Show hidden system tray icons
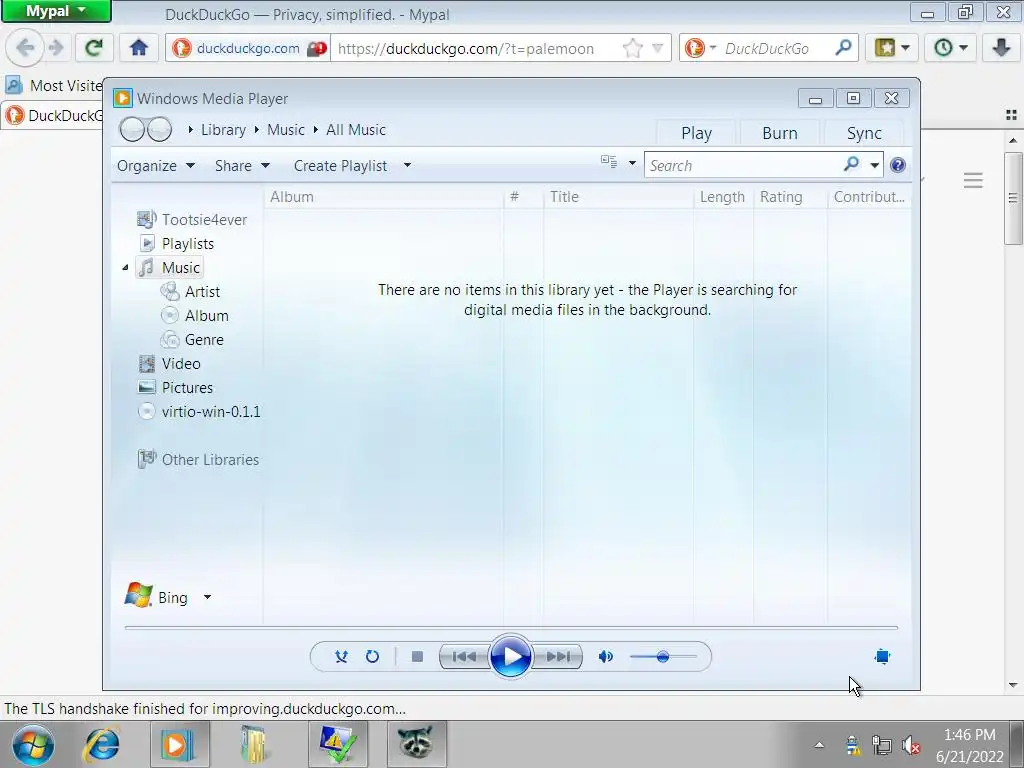 [x=819, y=745]
